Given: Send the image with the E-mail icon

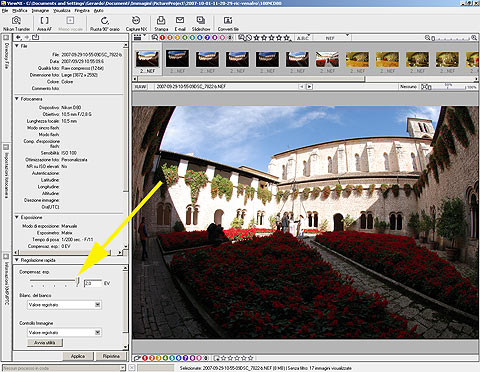Looking at the screenshot, I should 180,24.
